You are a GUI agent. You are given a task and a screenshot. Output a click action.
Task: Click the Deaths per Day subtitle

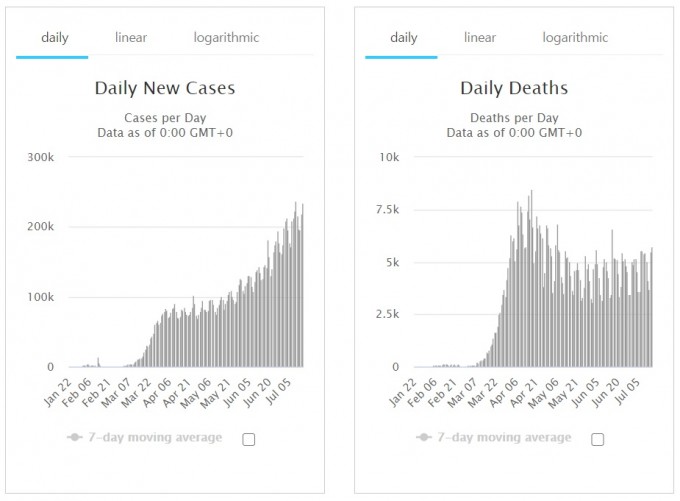[514, 116]
